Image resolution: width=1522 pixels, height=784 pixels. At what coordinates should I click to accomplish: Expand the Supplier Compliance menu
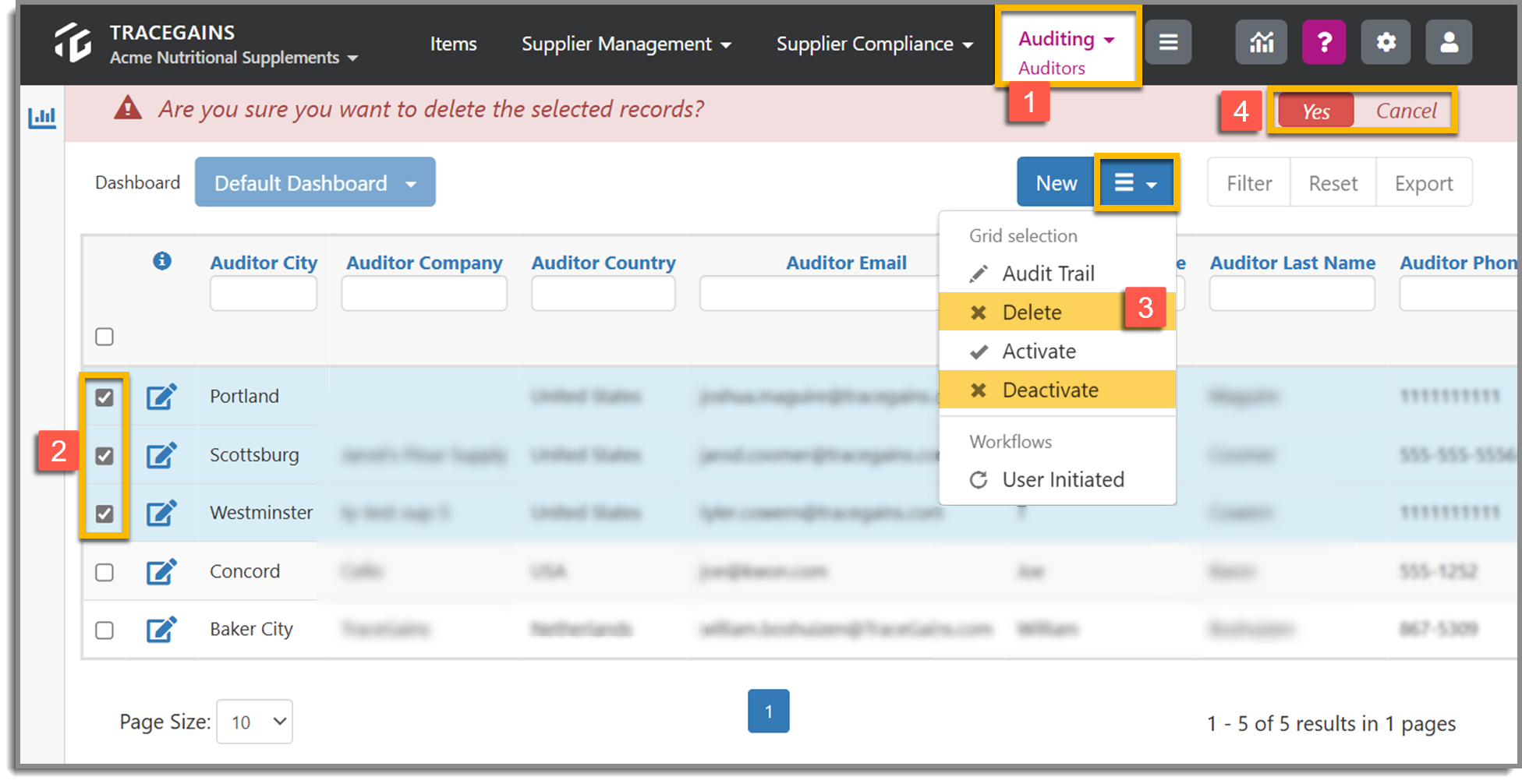click(874, 44)
